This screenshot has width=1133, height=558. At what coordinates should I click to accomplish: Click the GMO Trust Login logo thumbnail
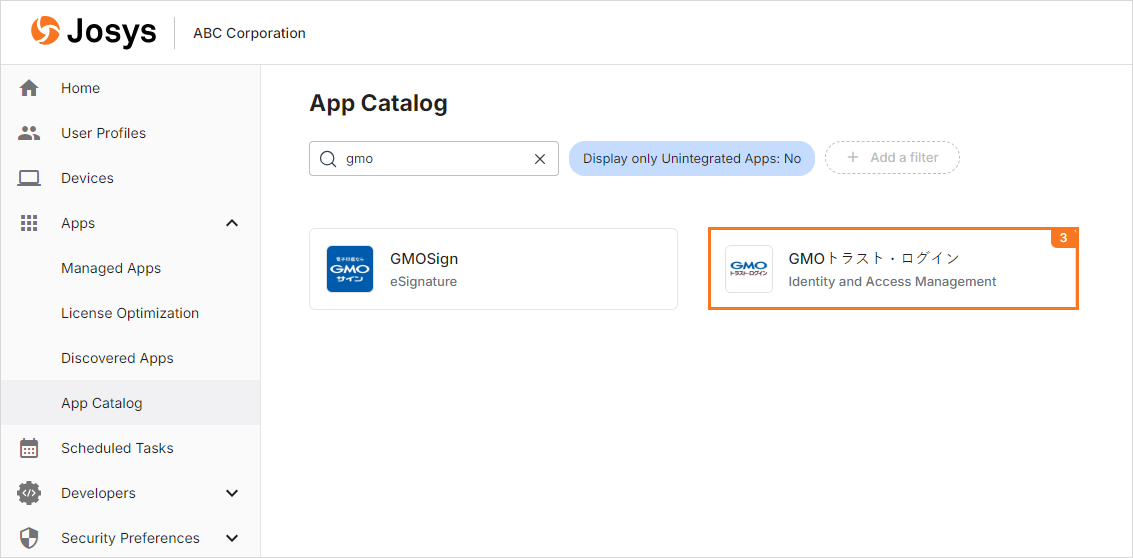[x=749, y=269]
